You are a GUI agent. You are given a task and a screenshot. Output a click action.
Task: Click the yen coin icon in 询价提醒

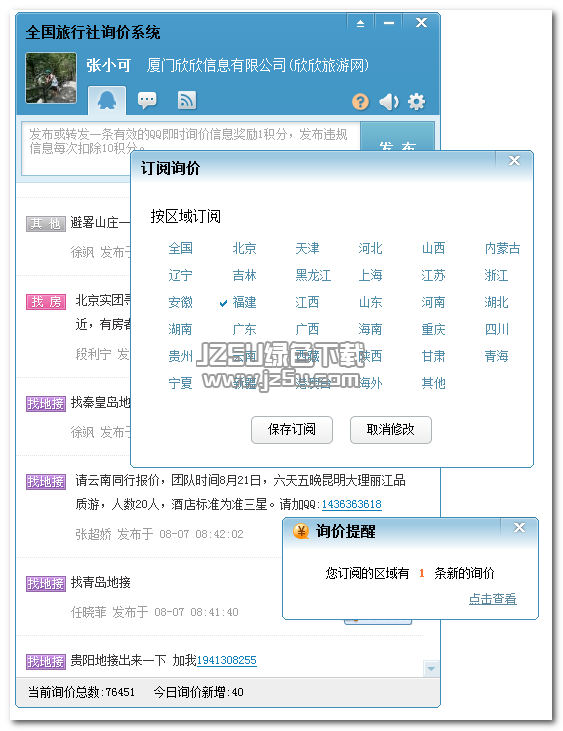click(301, 531)
